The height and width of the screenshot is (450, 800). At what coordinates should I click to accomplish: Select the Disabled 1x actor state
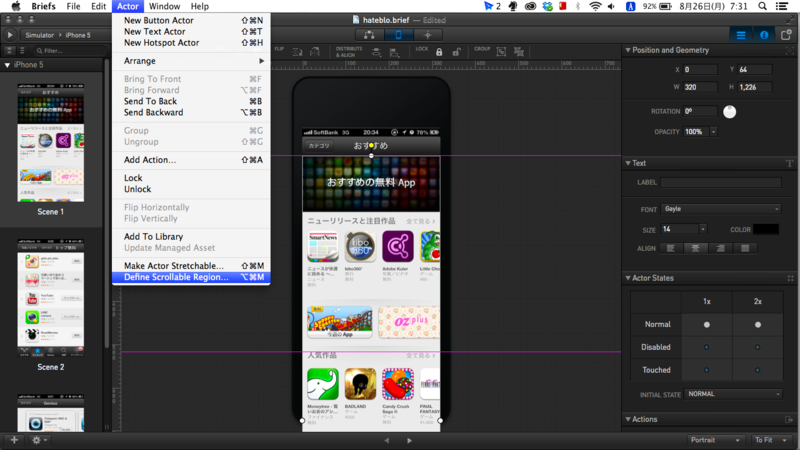[x=707, y=347]
